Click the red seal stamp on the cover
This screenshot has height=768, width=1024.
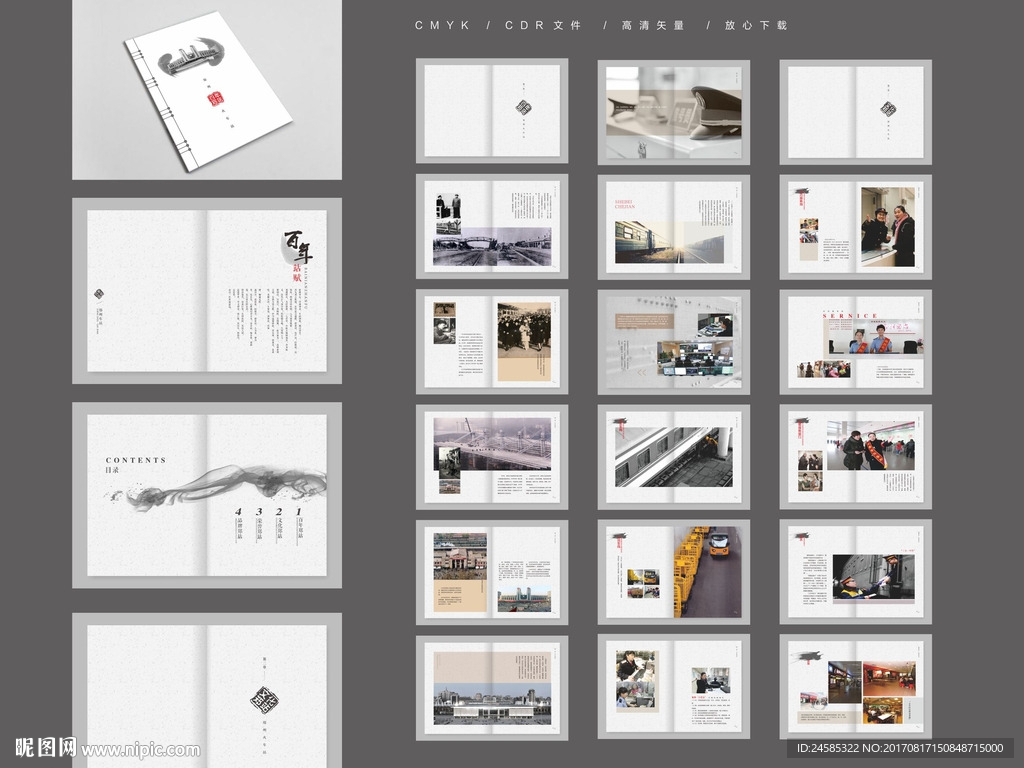(216, 99)
